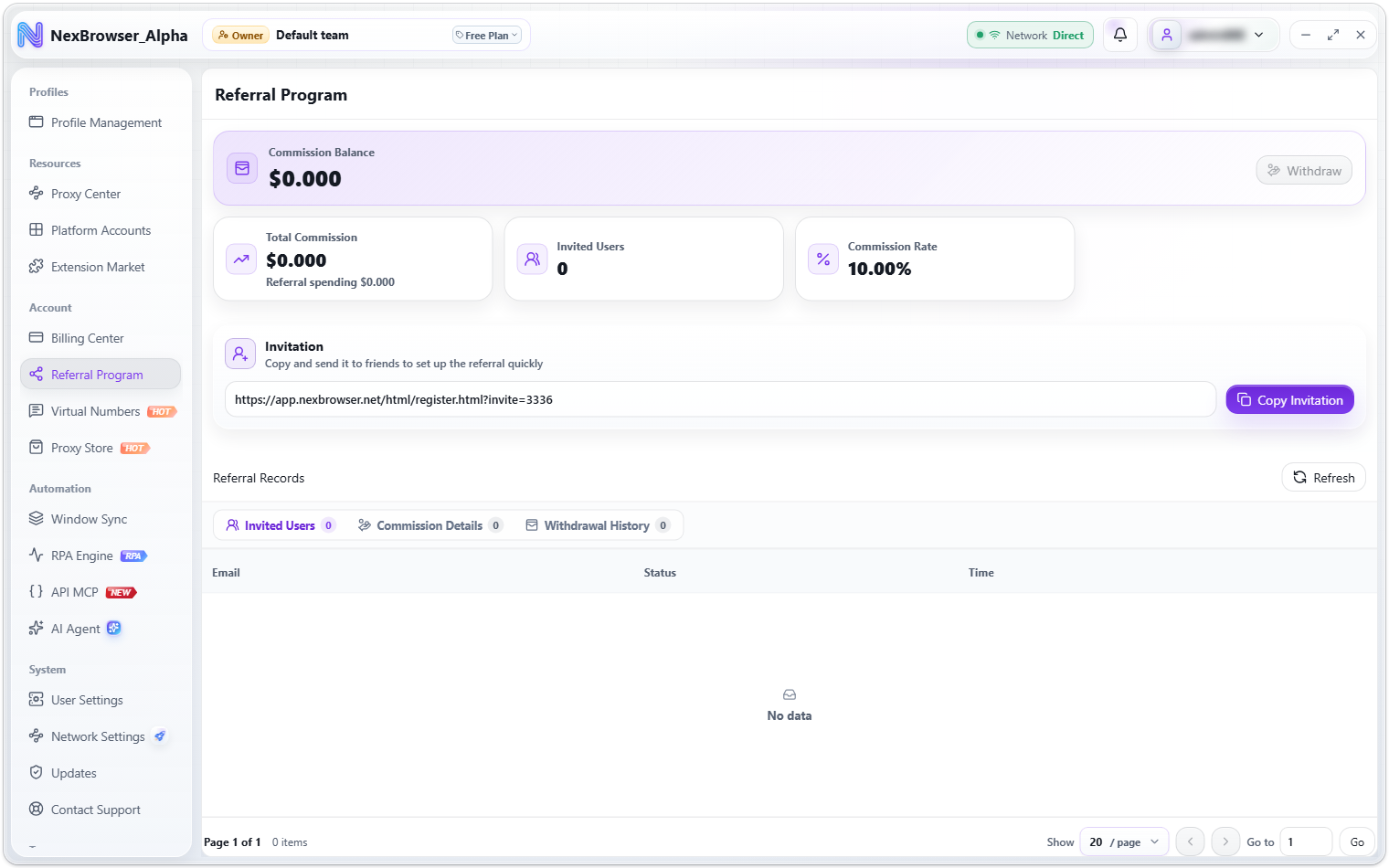Expand the Free Plan dropdown
The height and width of the screenshot is (868, 1389).
(487, 36)
